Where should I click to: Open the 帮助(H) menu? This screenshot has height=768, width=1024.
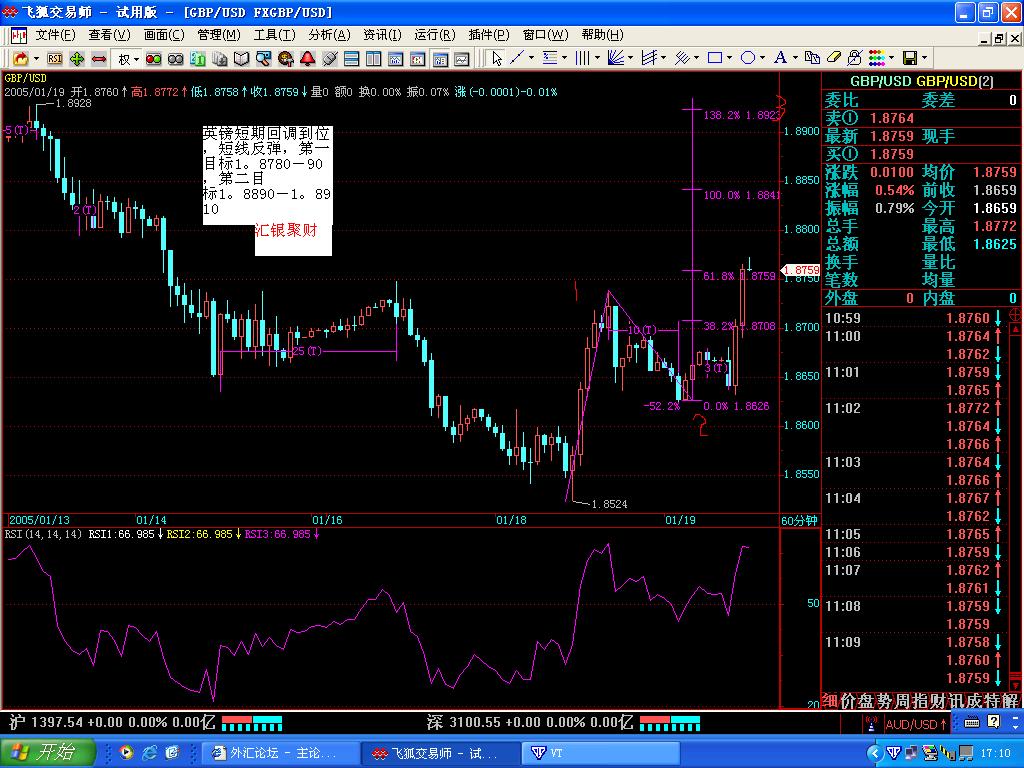pos(602,35)
